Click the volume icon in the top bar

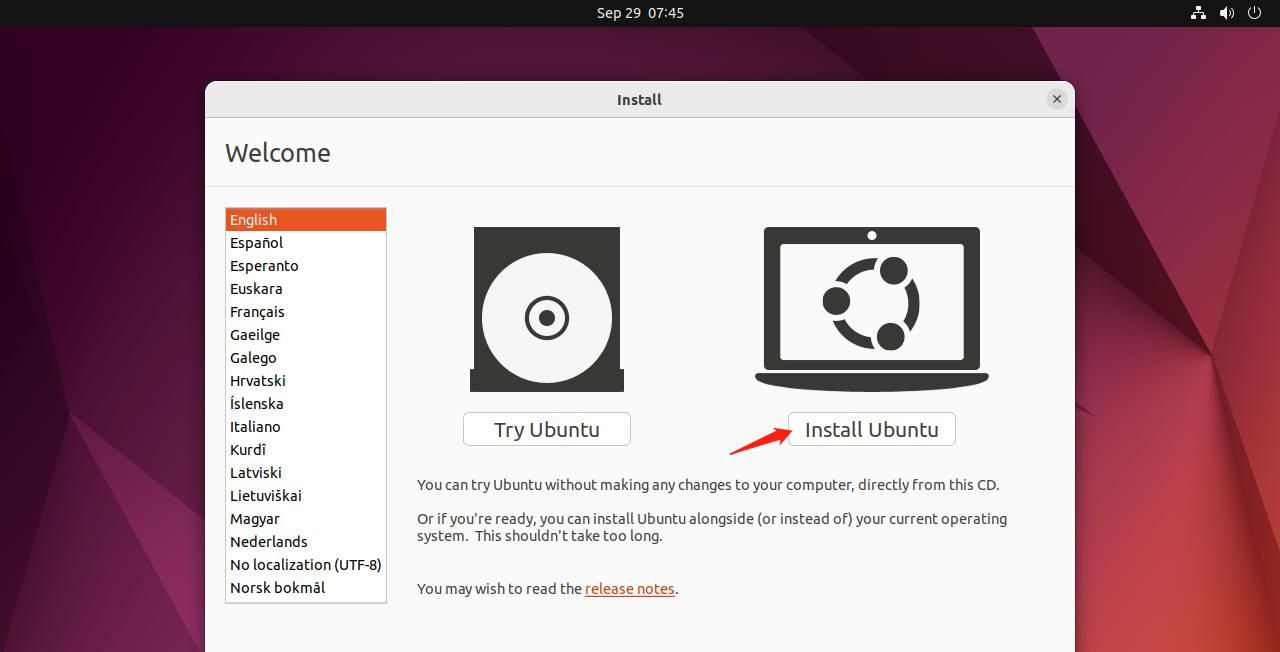[x=1226, y=13]
